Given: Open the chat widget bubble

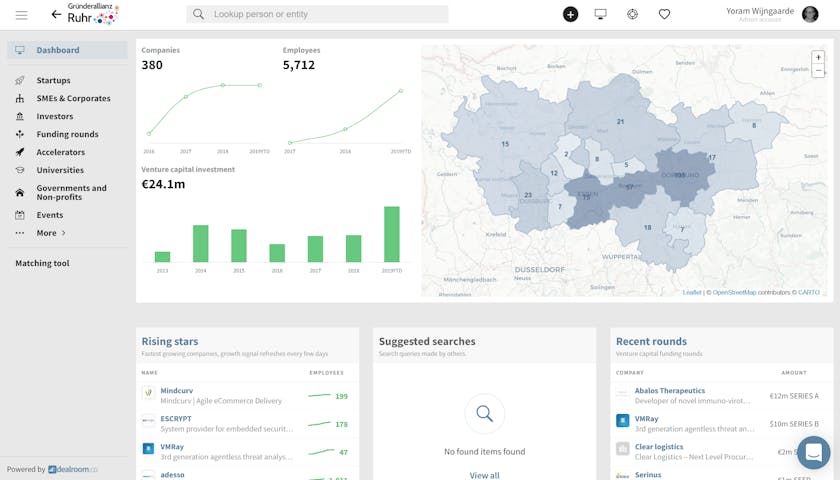Looking at the screenshot, I should [x=813, y=453].
